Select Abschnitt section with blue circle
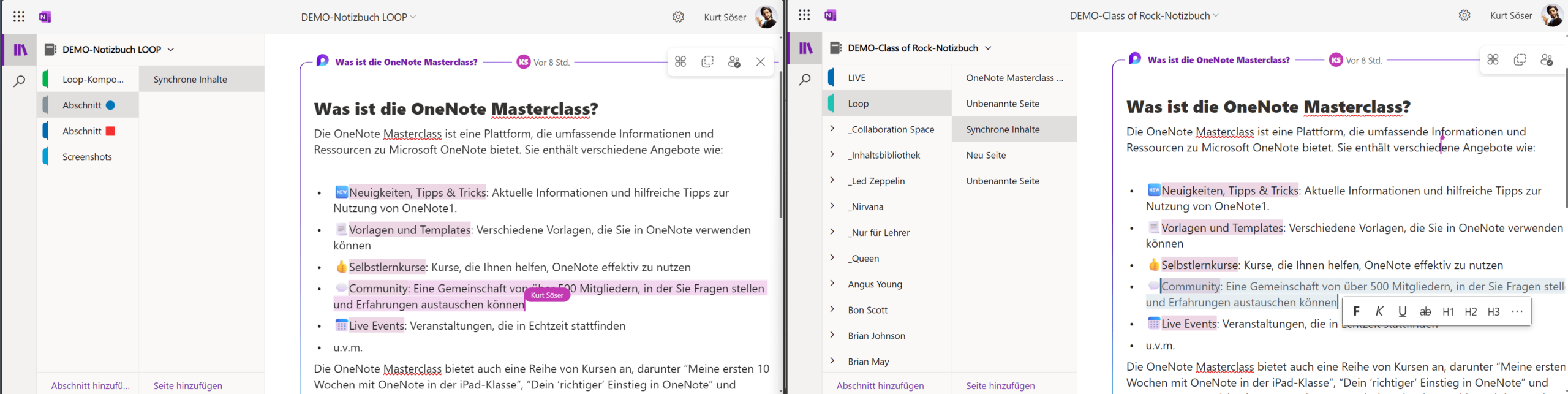Viewport: 1568px width, 394px height. (x=88, y=105)
